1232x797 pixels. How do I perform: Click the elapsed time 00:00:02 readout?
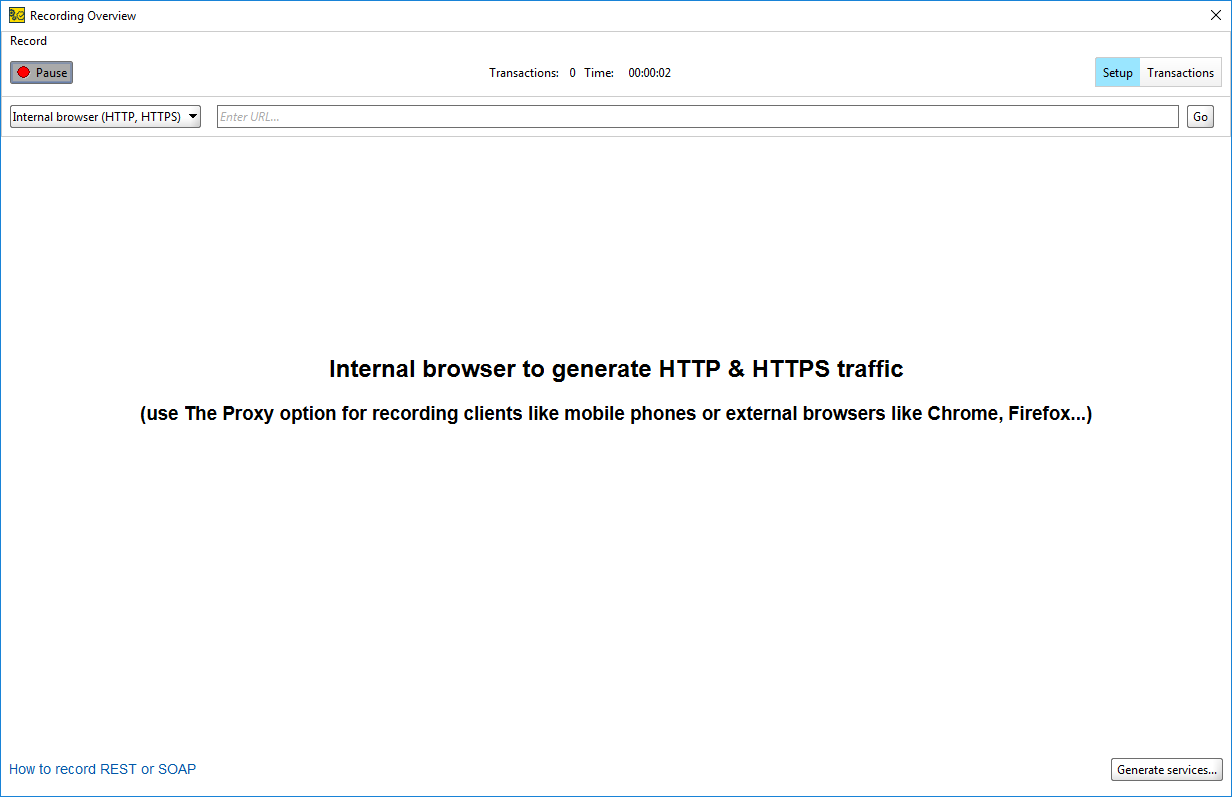click(649, 73)
